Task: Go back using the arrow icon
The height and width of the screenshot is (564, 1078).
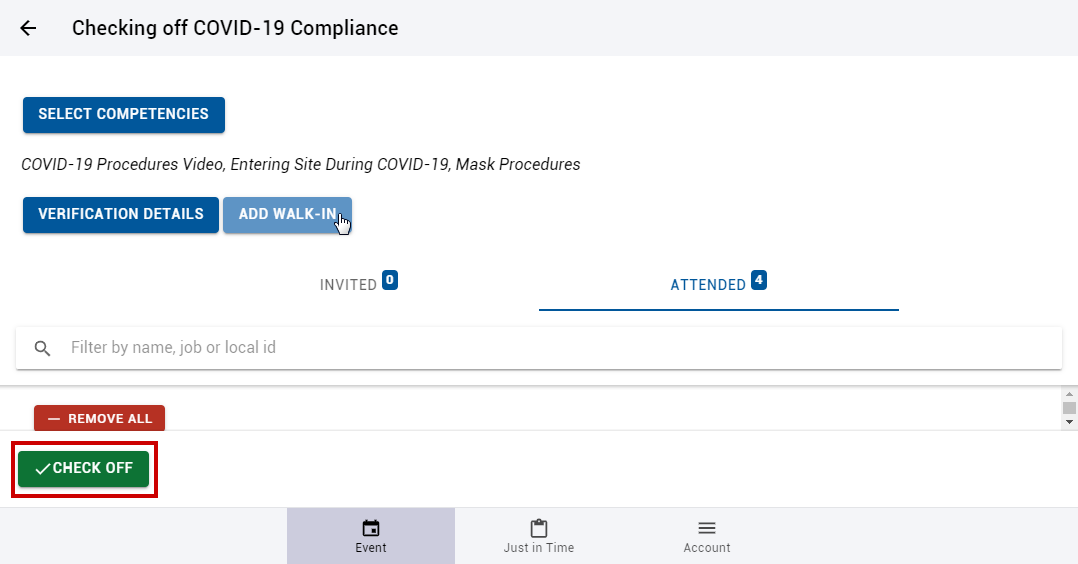Action: [28, 28]
